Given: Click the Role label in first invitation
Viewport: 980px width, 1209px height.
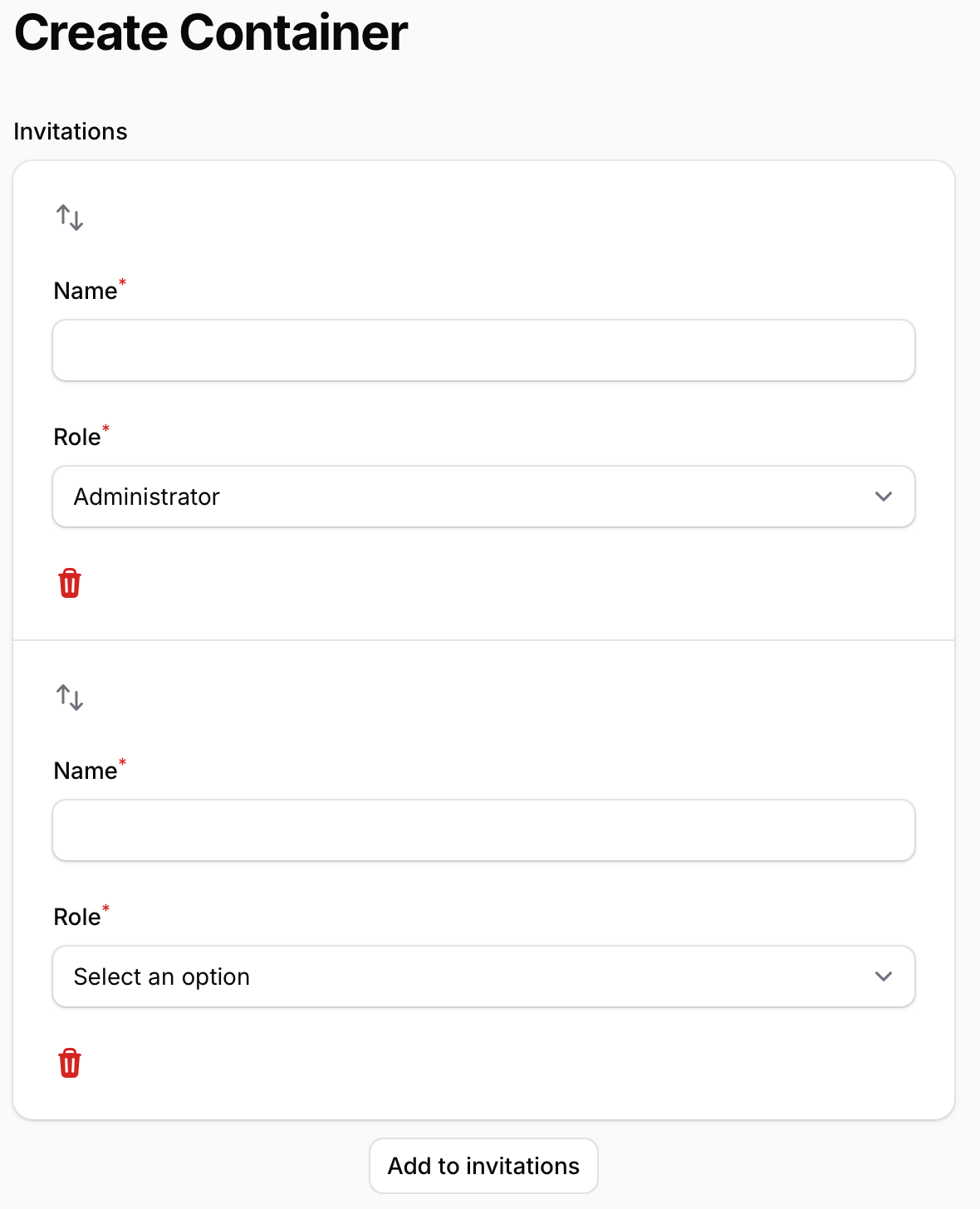Looking at the screenshot, I should tap(76, 438).
